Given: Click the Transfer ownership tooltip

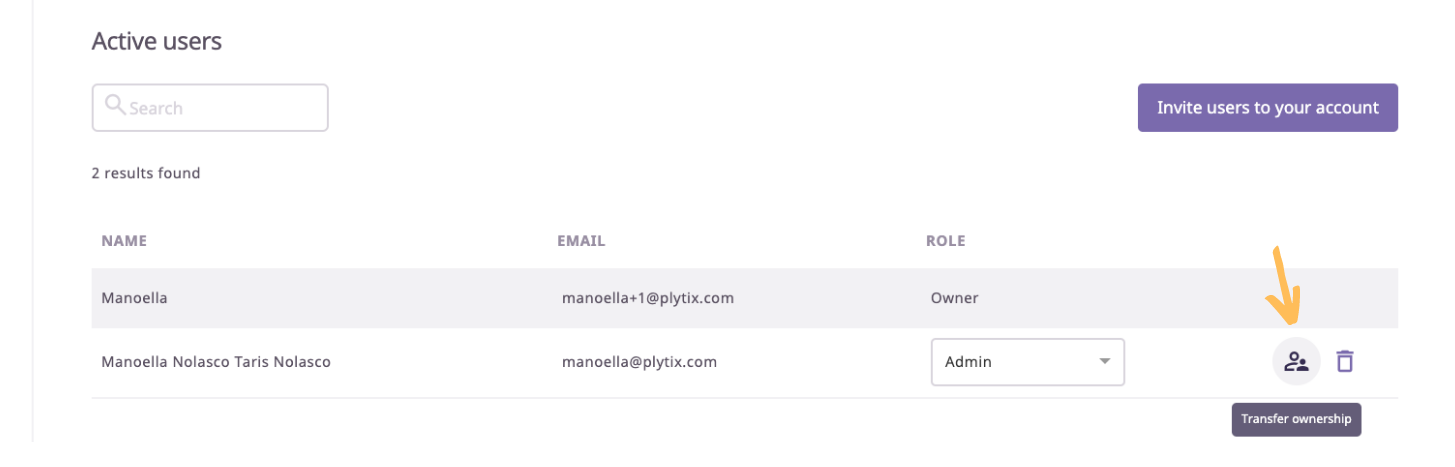Looking at the screenshot, I should (1296, 419).
